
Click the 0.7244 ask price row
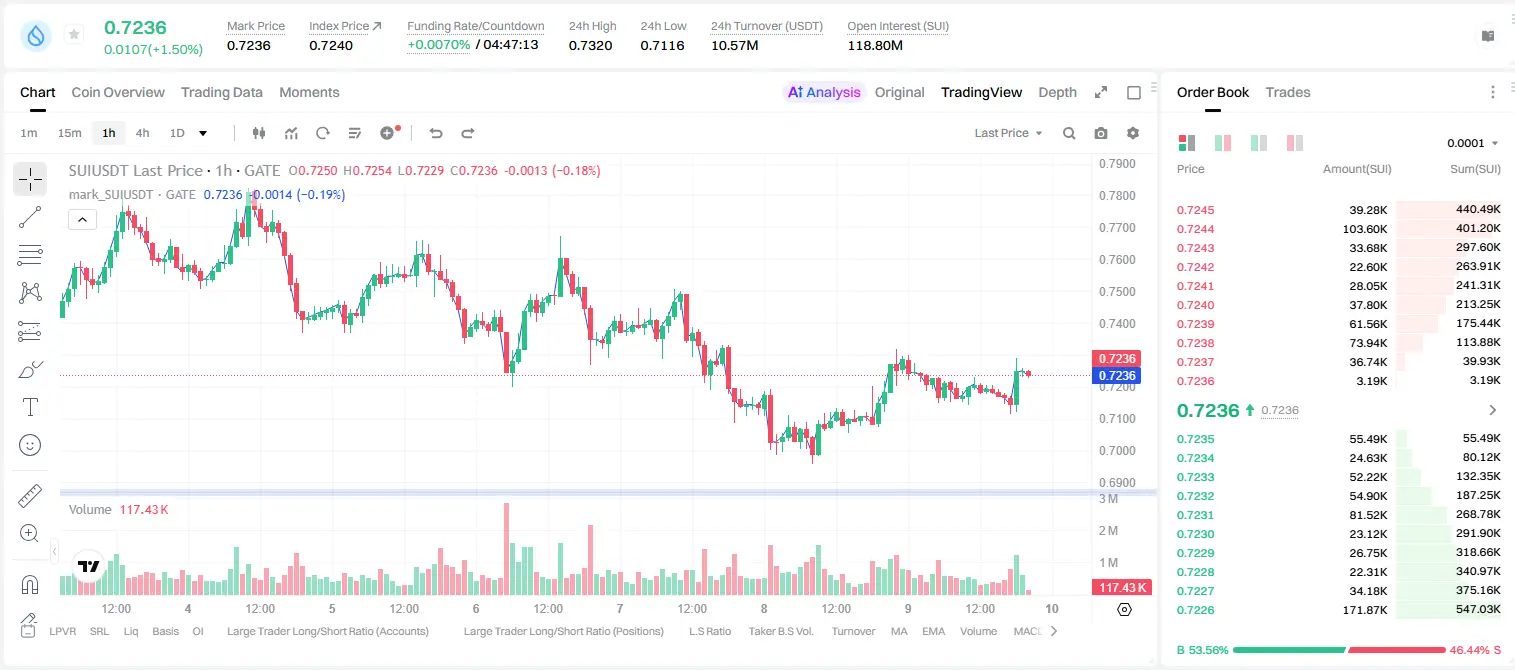[x=1338, y=229]
